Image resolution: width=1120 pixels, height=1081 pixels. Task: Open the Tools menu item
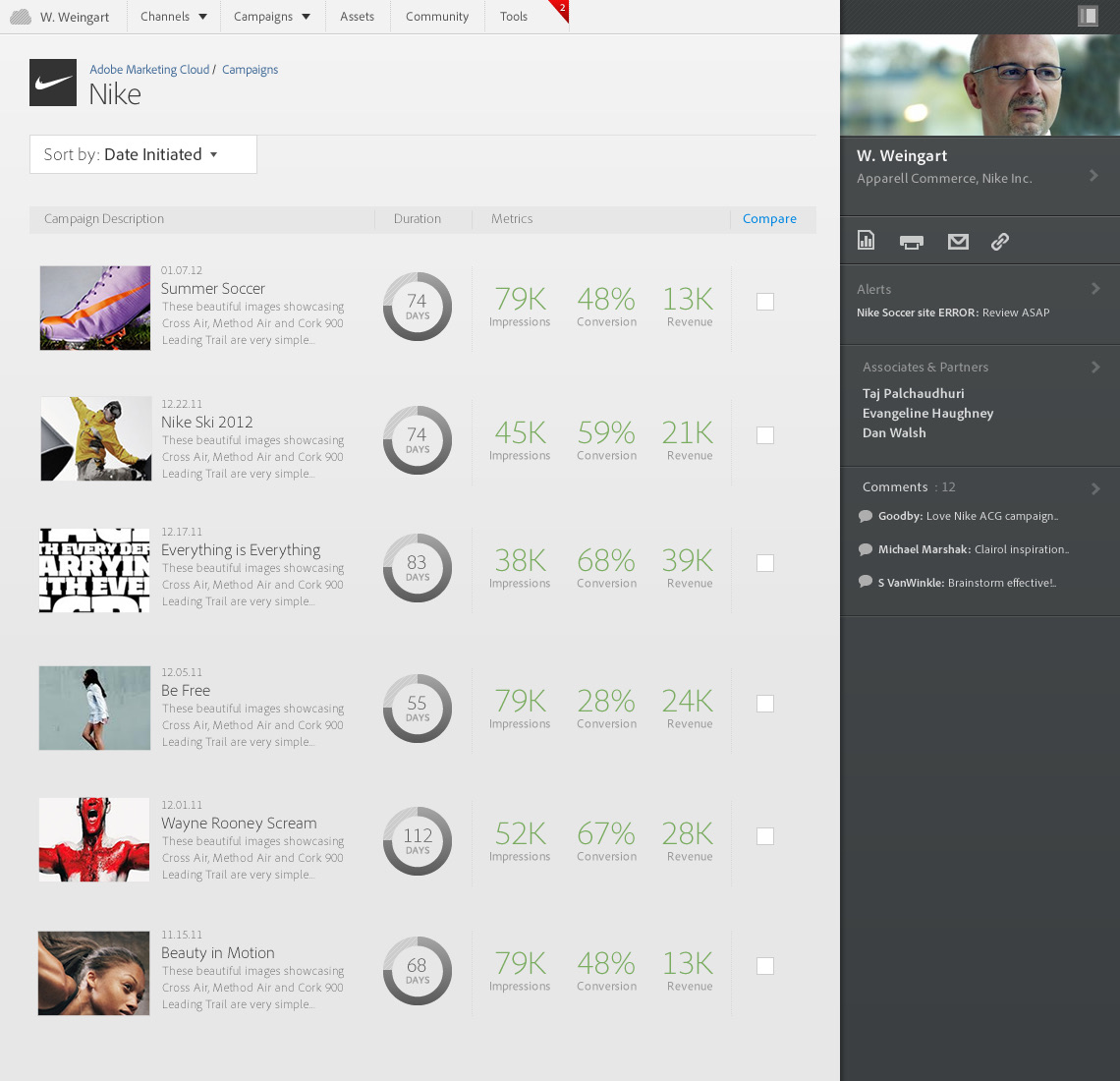click(x=514, y=17)
